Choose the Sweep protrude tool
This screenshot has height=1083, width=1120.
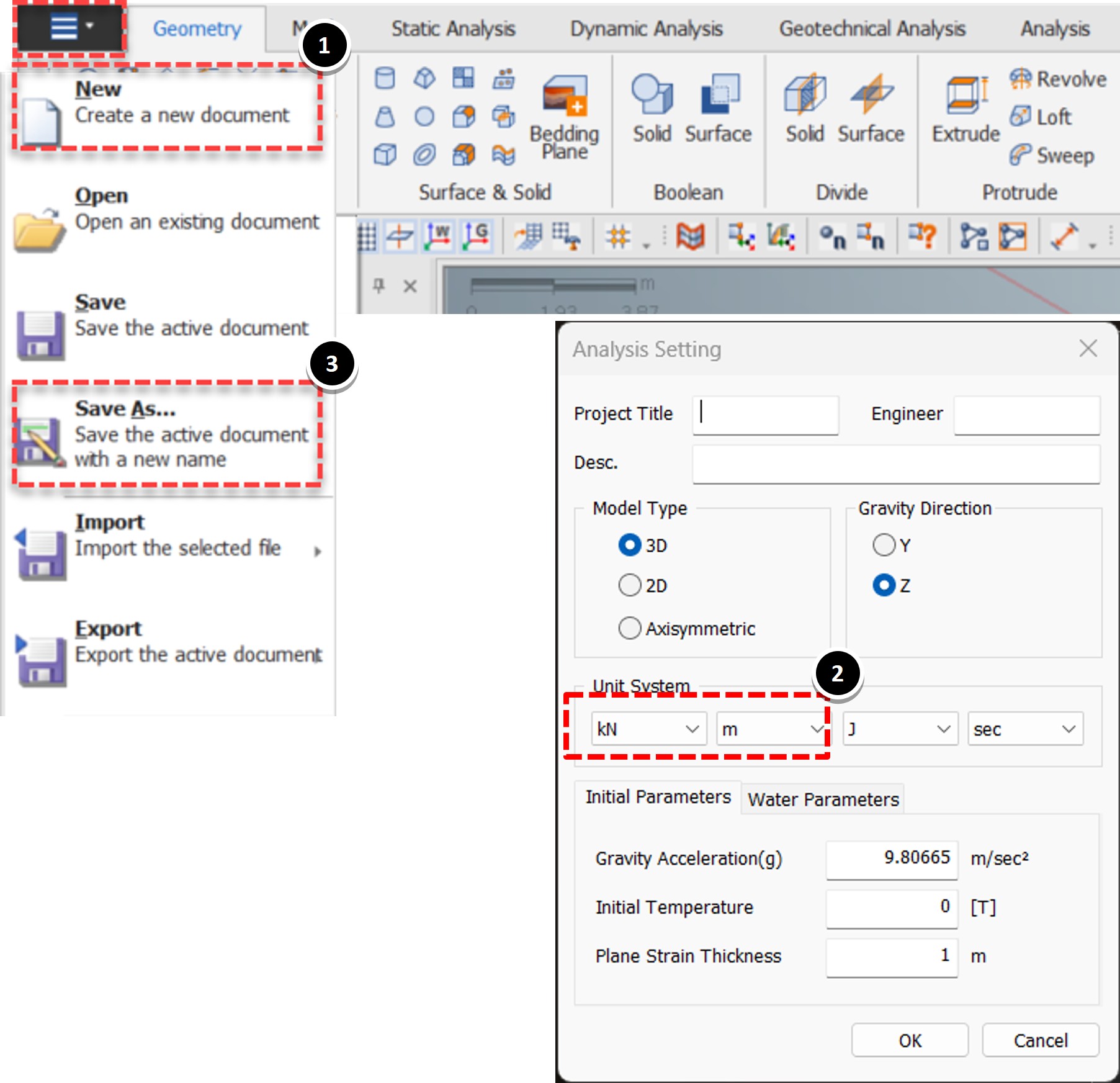1052,155
